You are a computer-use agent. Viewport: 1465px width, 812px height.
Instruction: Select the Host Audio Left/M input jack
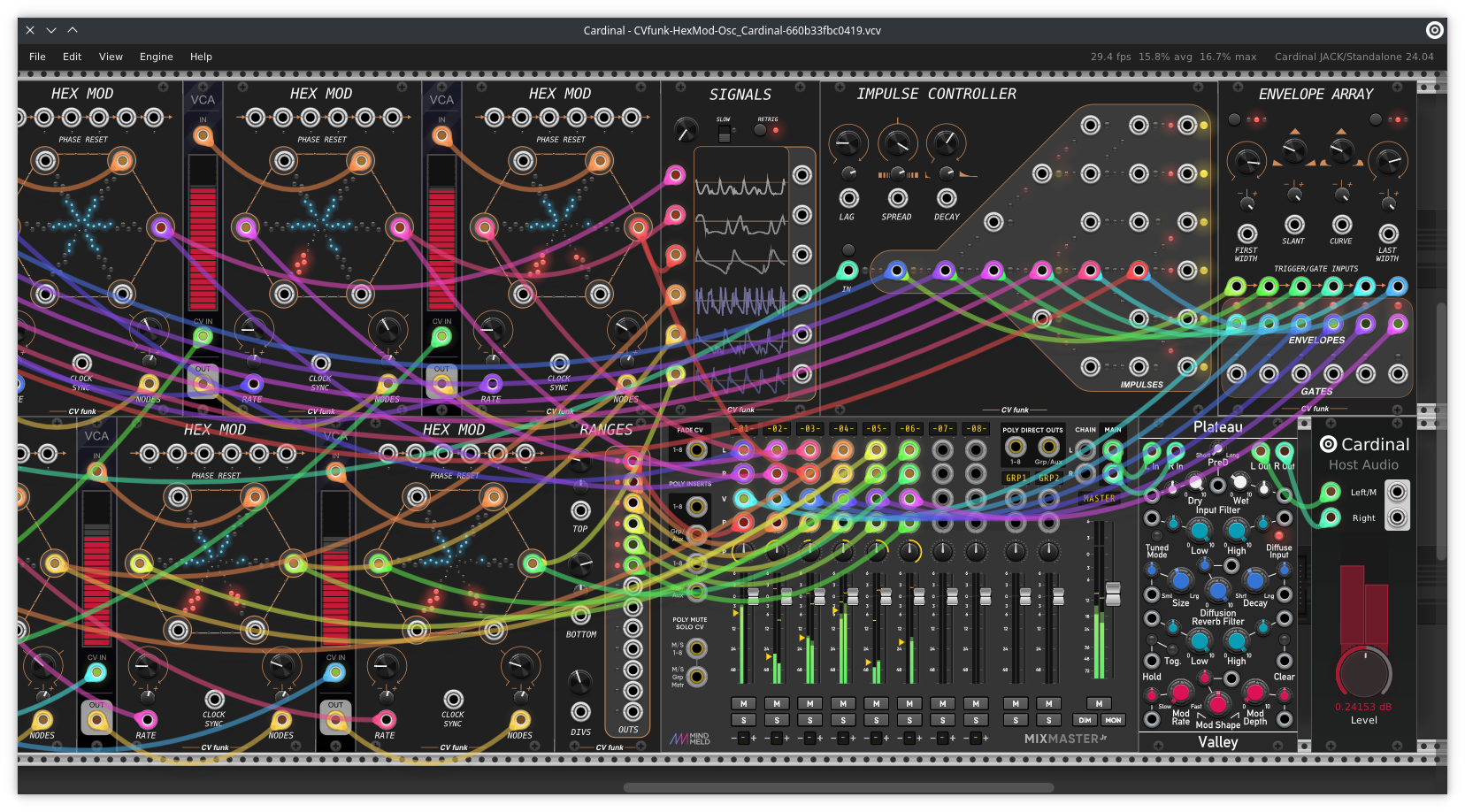tap(1330, 492)
